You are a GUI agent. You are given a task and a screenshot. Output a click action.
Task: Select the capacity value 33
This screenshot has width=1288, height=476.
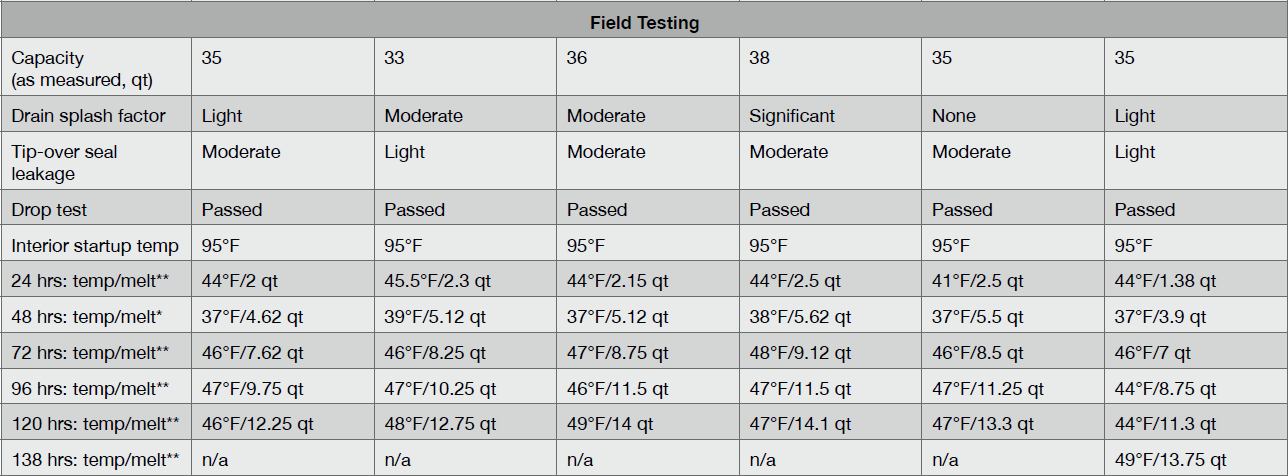tap(394, 58)
